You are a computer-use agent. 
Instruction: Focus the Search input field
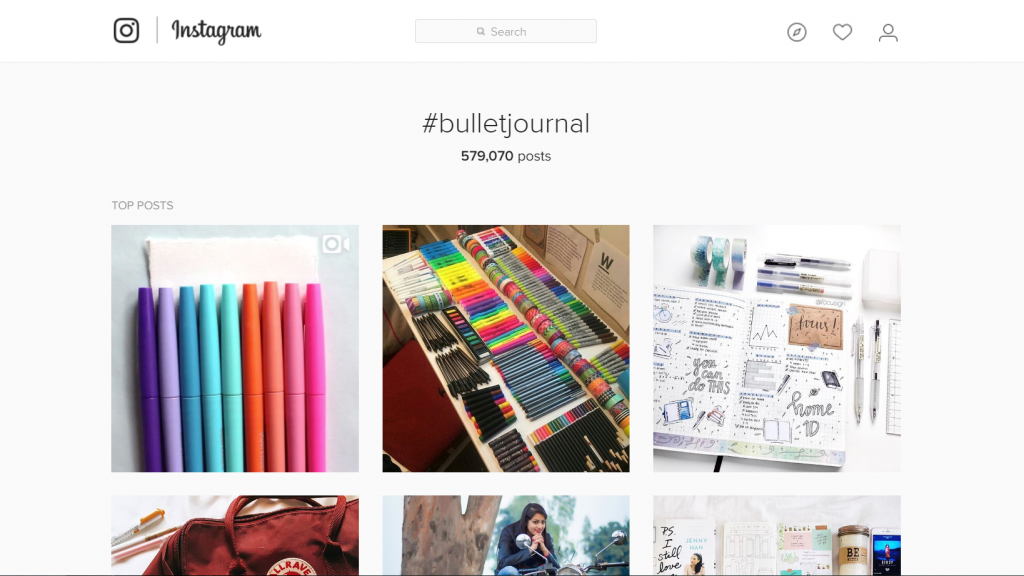point(505,31)
